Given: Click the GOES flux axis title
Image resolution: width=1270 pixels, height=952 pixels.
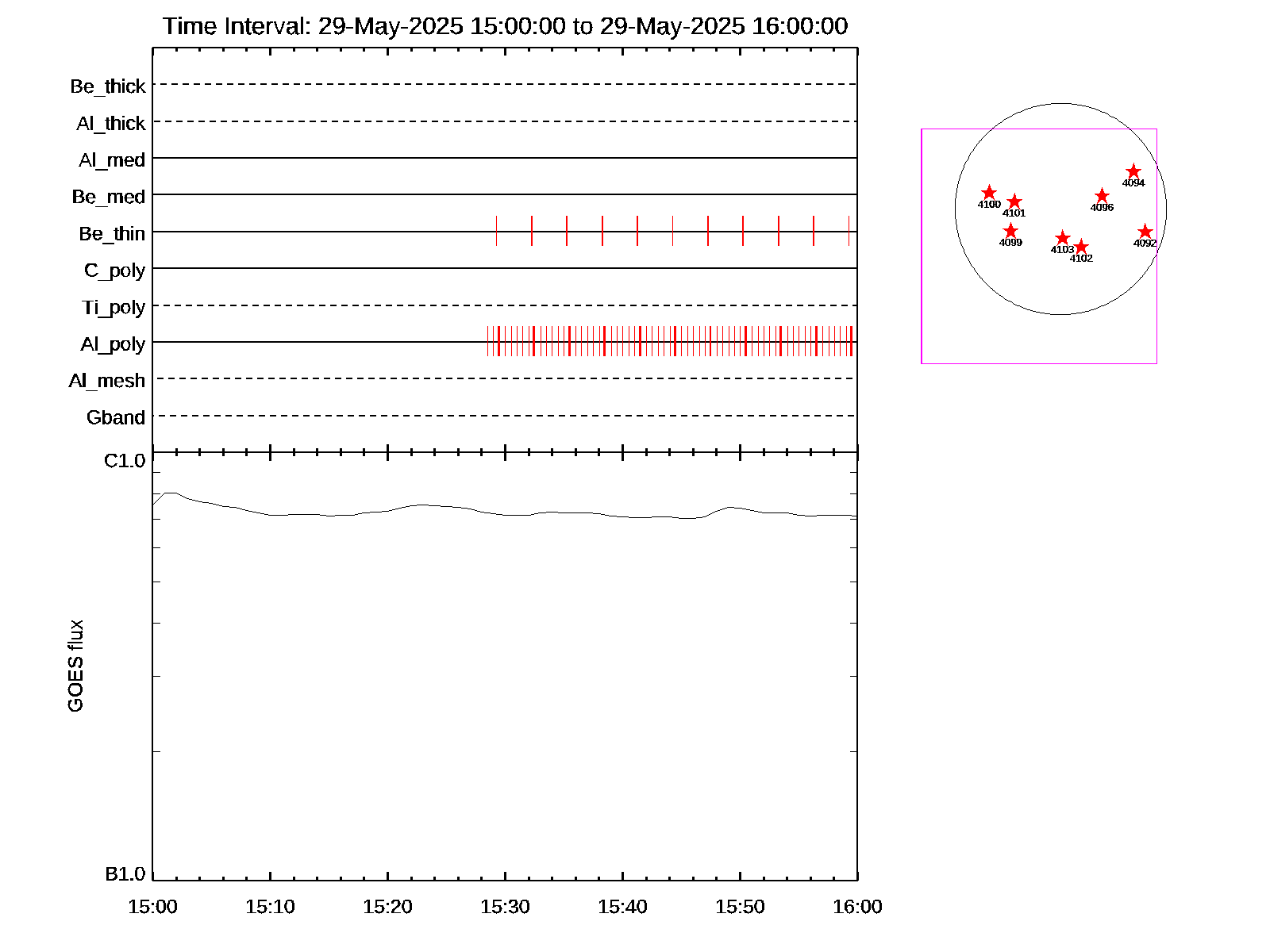Looking at the screenshot, I should (x=75, y=666).
